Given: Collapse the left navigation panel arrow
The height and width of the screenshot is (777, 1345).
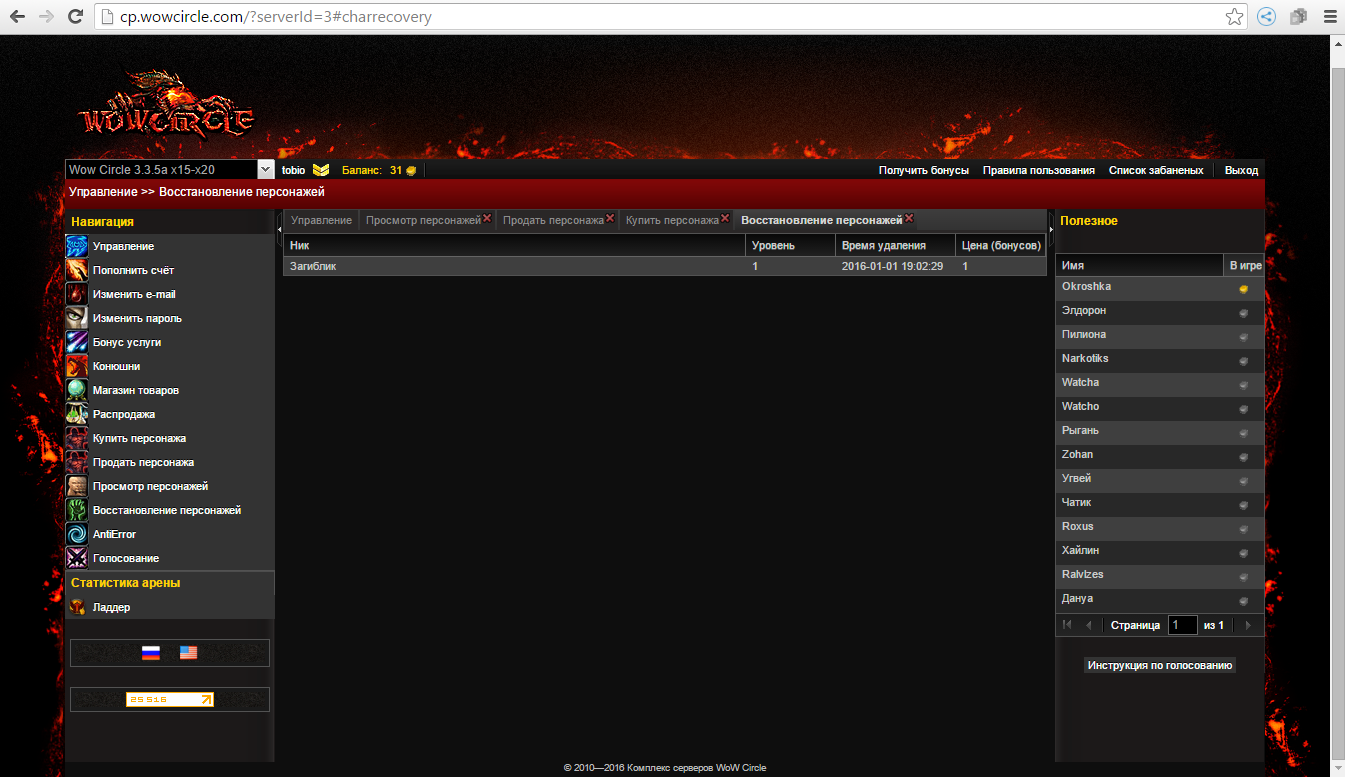Looking at the screenshot, I should pyautogui.click(x=279, y=230).
